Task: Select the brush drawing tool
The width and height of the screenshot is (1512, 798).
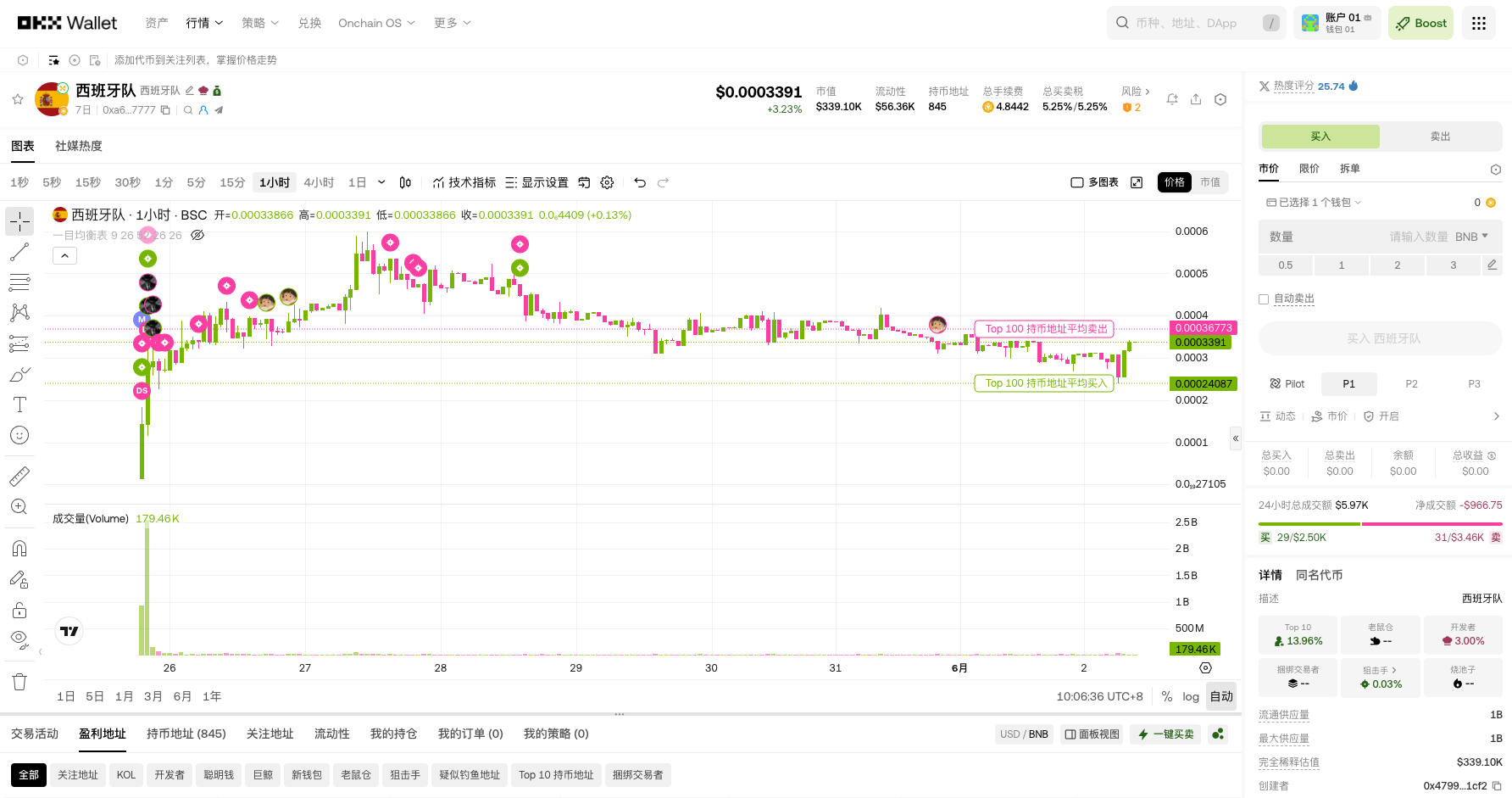Action: click(x=19, y=374)
